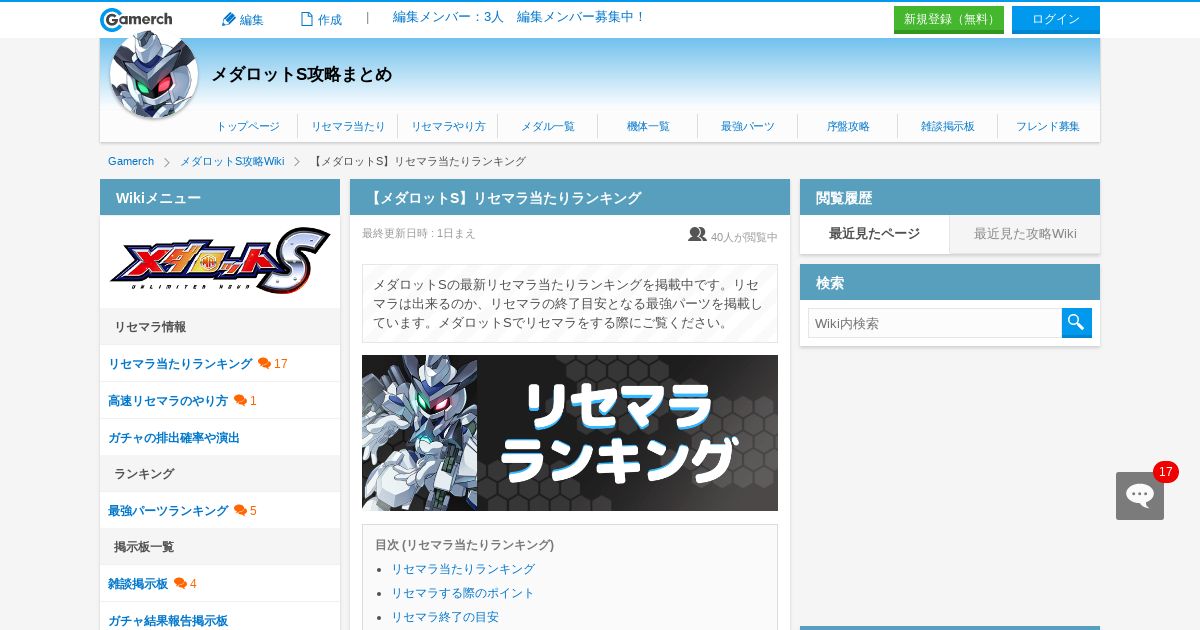This screenshot has width=1200, height=630.
Task: Open sidebar link 雑談掲示板
Action: (x=138, y=583)
